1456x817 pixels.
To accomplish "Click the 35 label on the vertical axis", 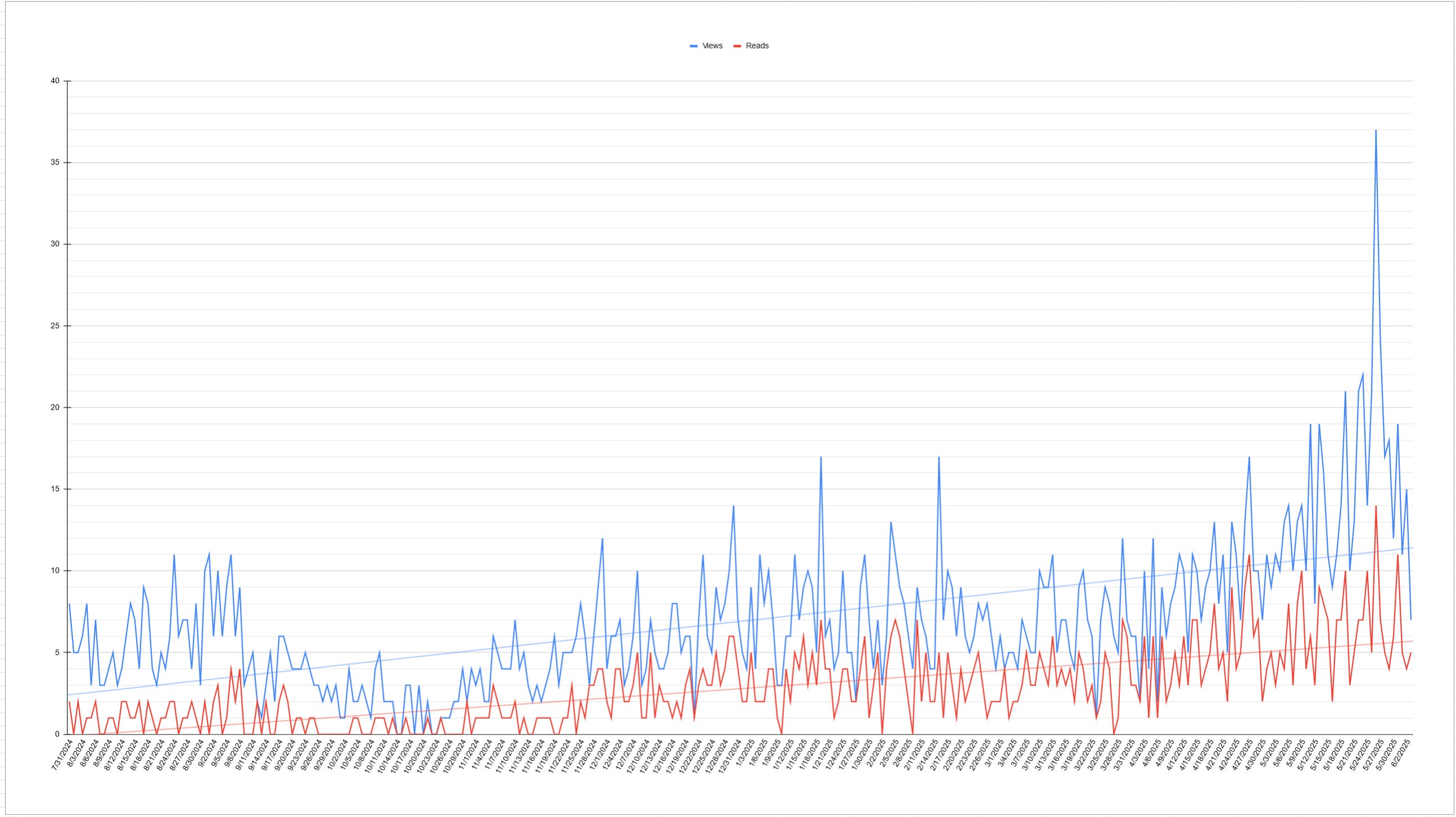I will click(x=55, y=163).
